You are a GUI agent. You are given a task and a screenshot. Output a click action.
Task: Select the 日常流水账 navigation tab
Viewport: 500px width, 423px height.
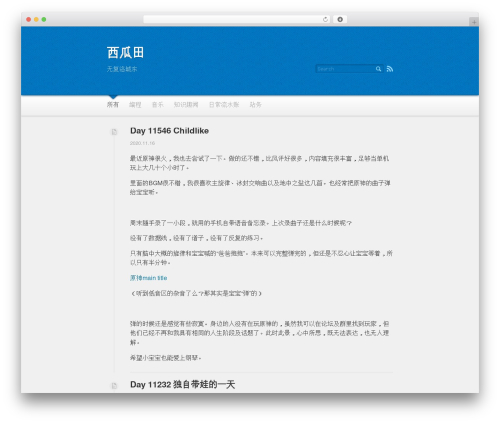coord(224,105)
